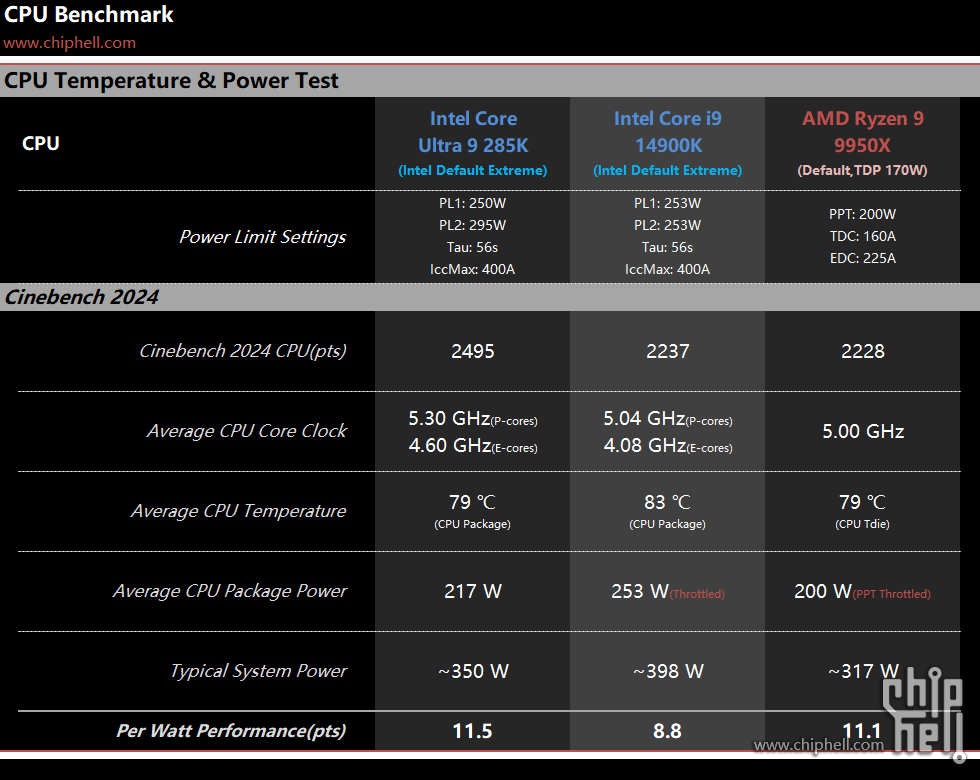The width and height of the screenshot is (980, 780).
Task: Select the "4.60 GHz" E-cores value
Action: tap(449, 446)
